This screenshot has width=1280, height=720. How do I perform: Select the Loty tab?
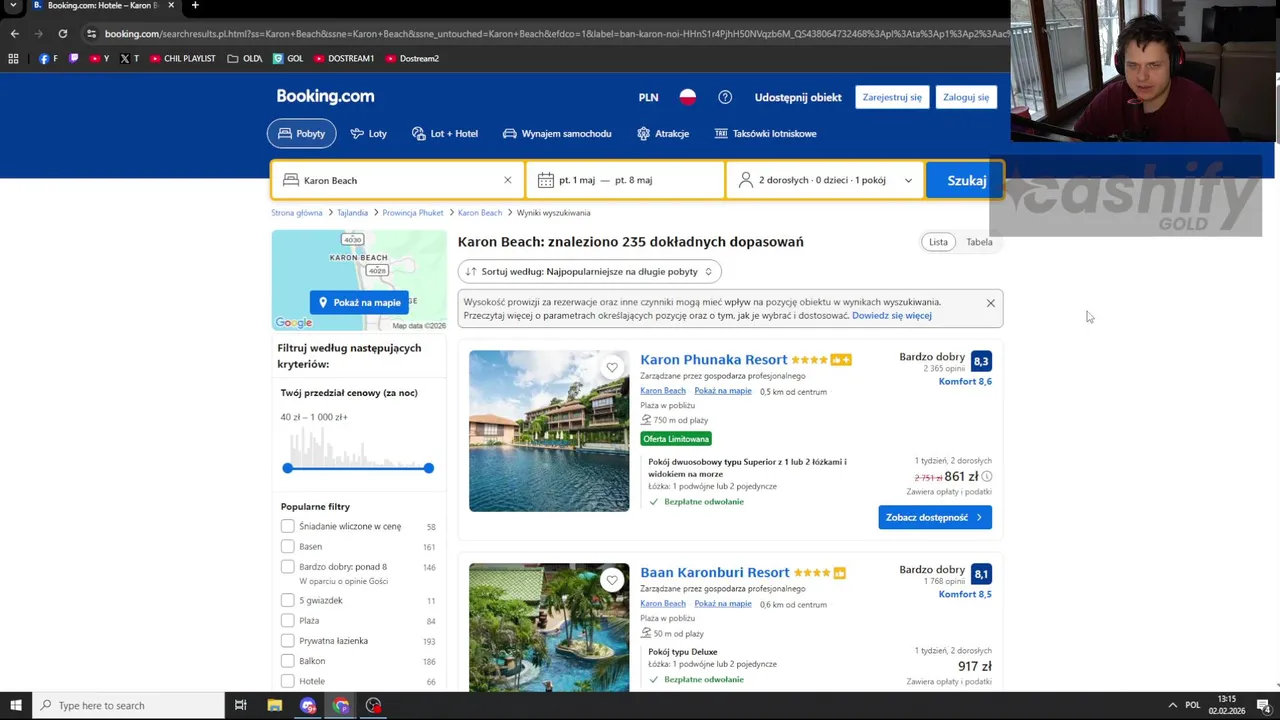[x=368, y=133]
